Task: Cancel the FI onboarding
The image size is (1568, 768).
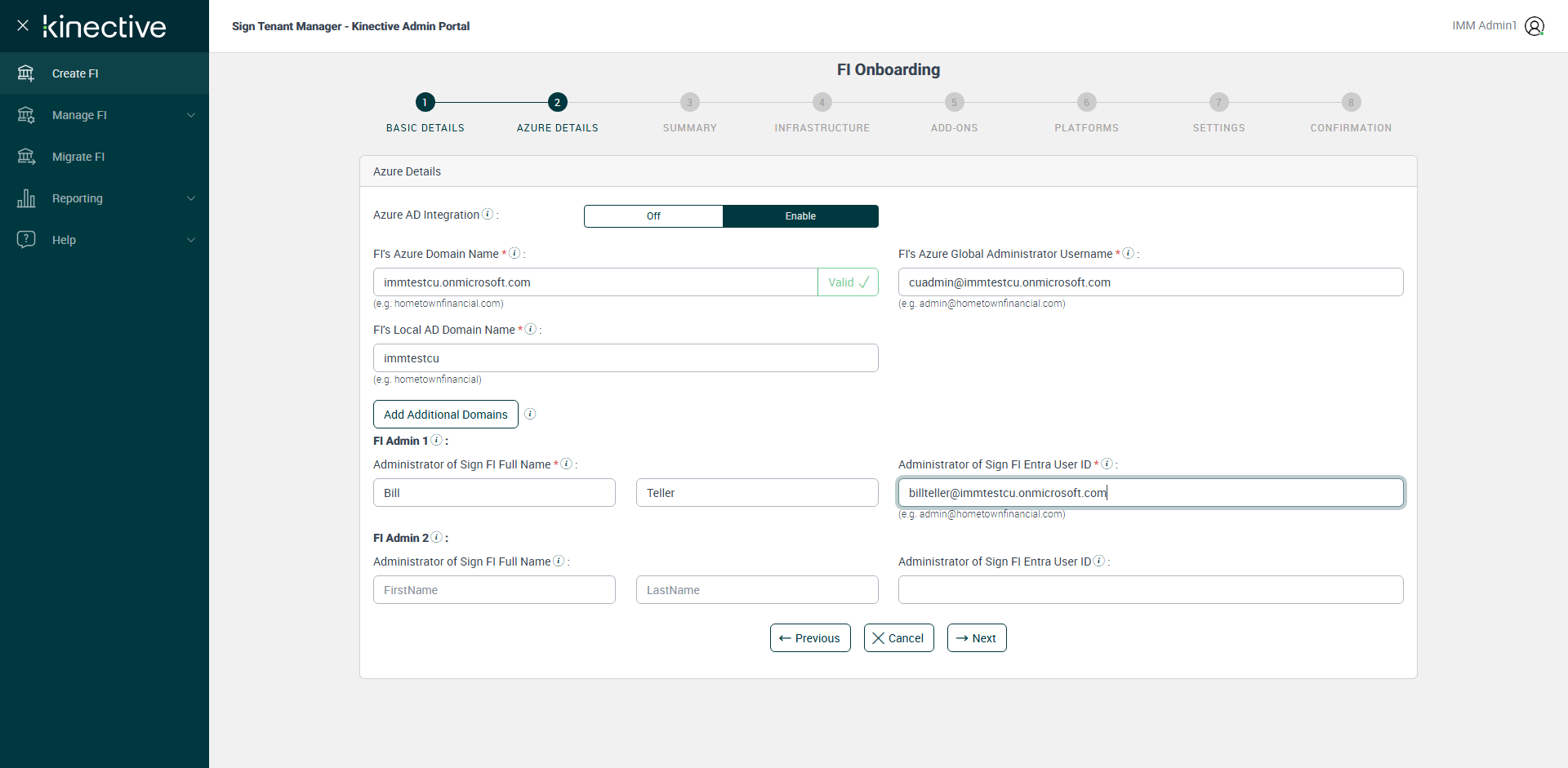Action: click(x=898, y=638)
